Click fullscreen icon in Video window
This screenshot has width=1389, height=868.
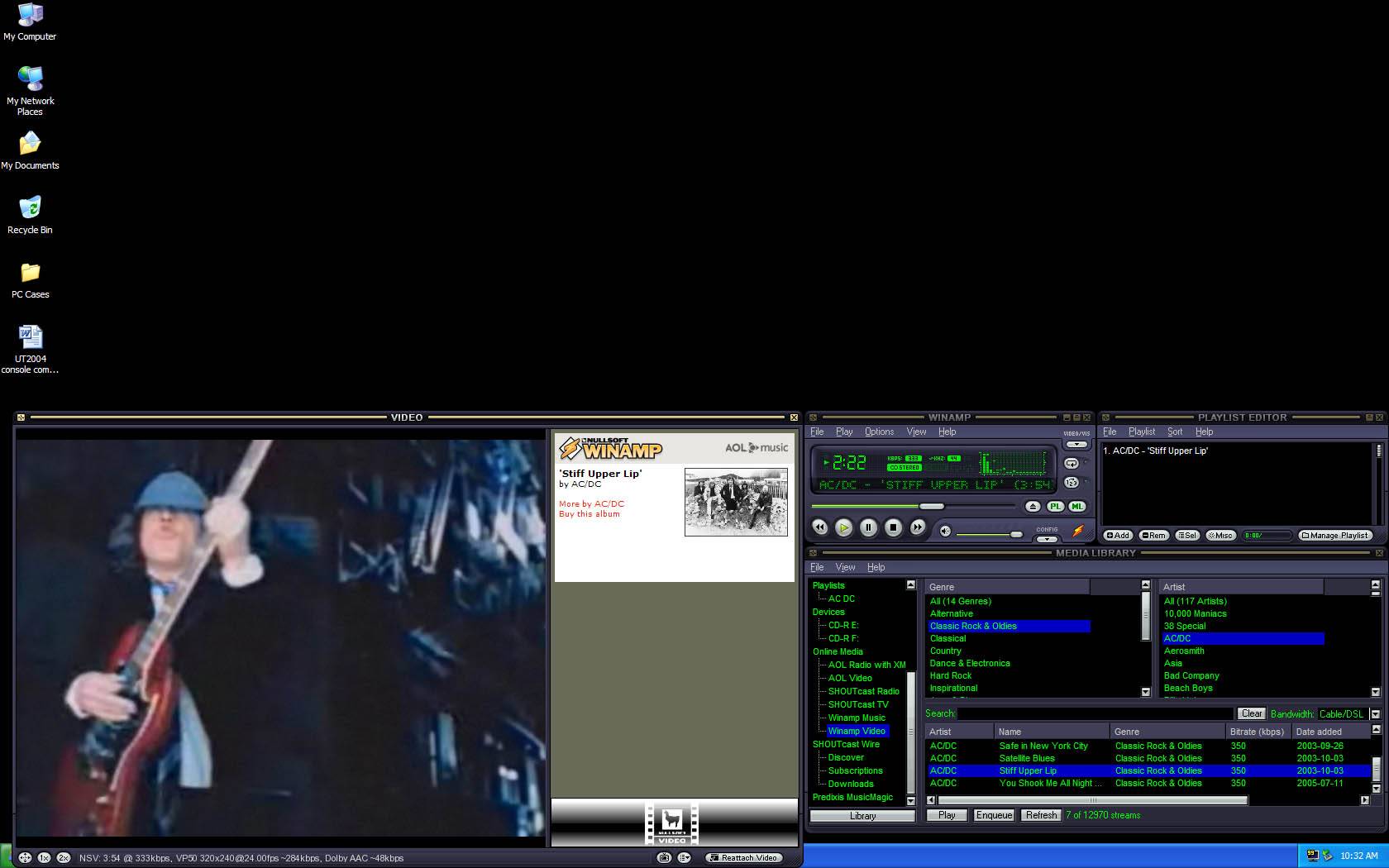point(25,858)
